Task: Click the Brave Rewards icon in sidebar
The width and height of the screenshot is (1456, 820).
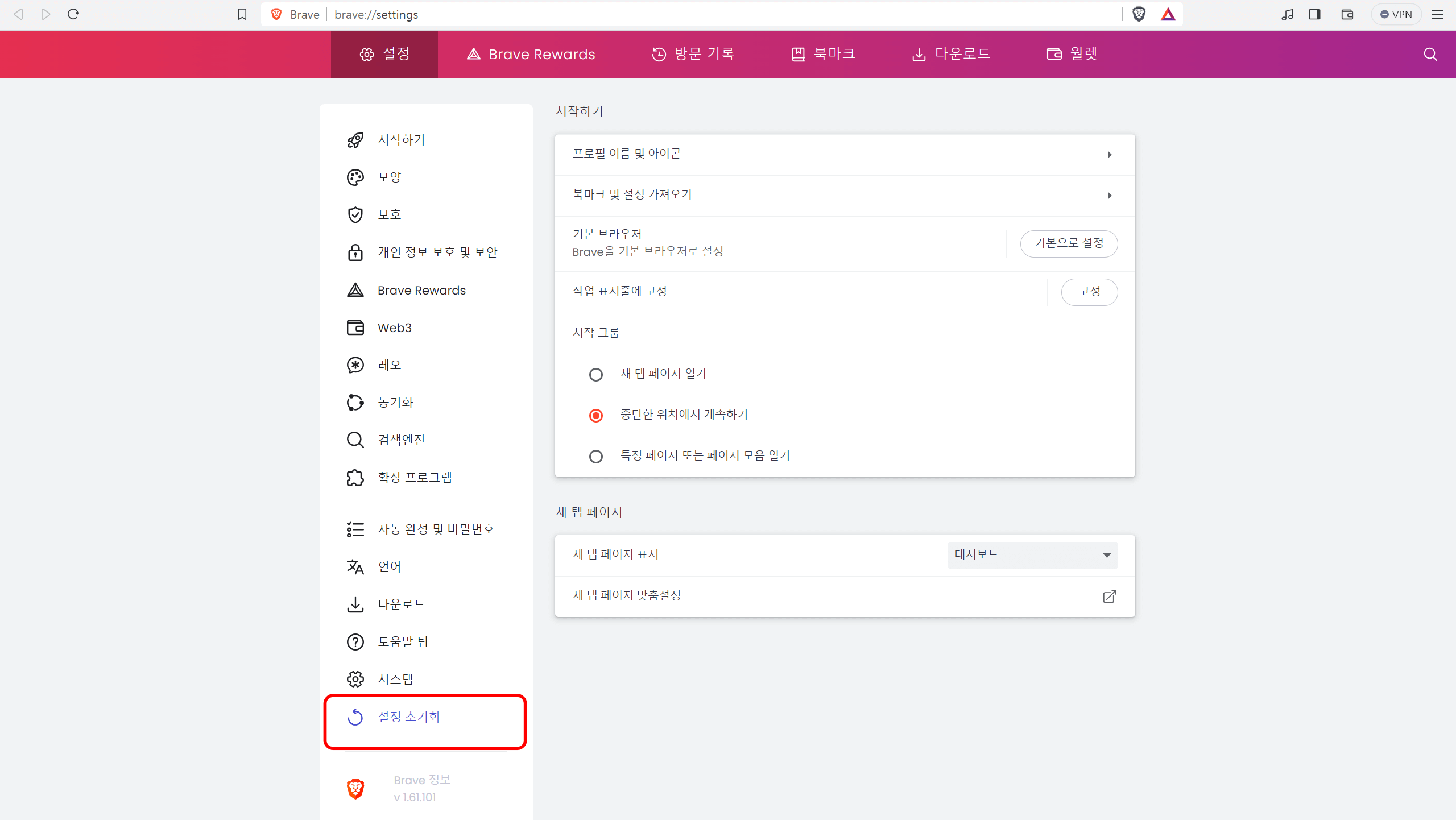Action: click(x=356, y=290)
